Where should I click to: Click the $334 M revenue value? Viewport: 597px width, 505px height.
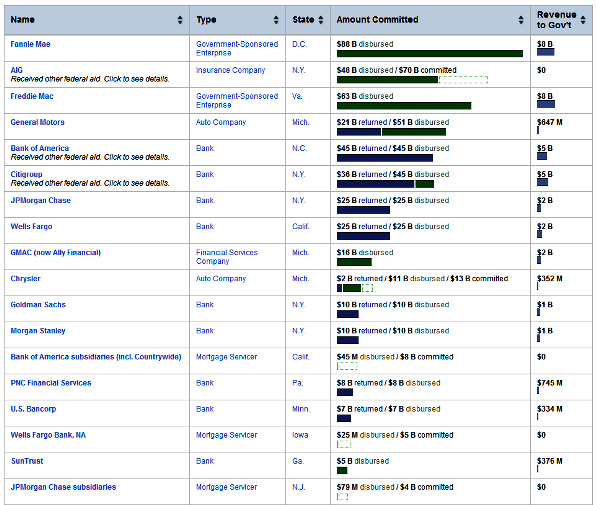(549, 409)
